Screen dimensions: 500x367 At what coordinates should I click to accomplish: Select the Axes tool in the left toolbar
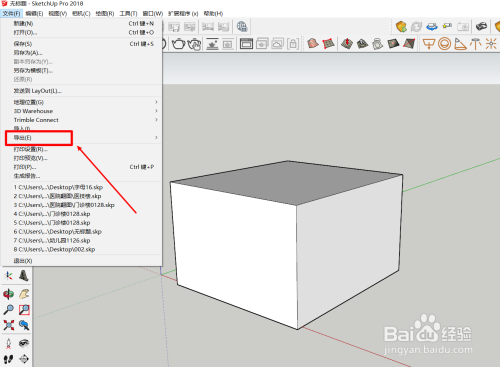click(8, 276)
